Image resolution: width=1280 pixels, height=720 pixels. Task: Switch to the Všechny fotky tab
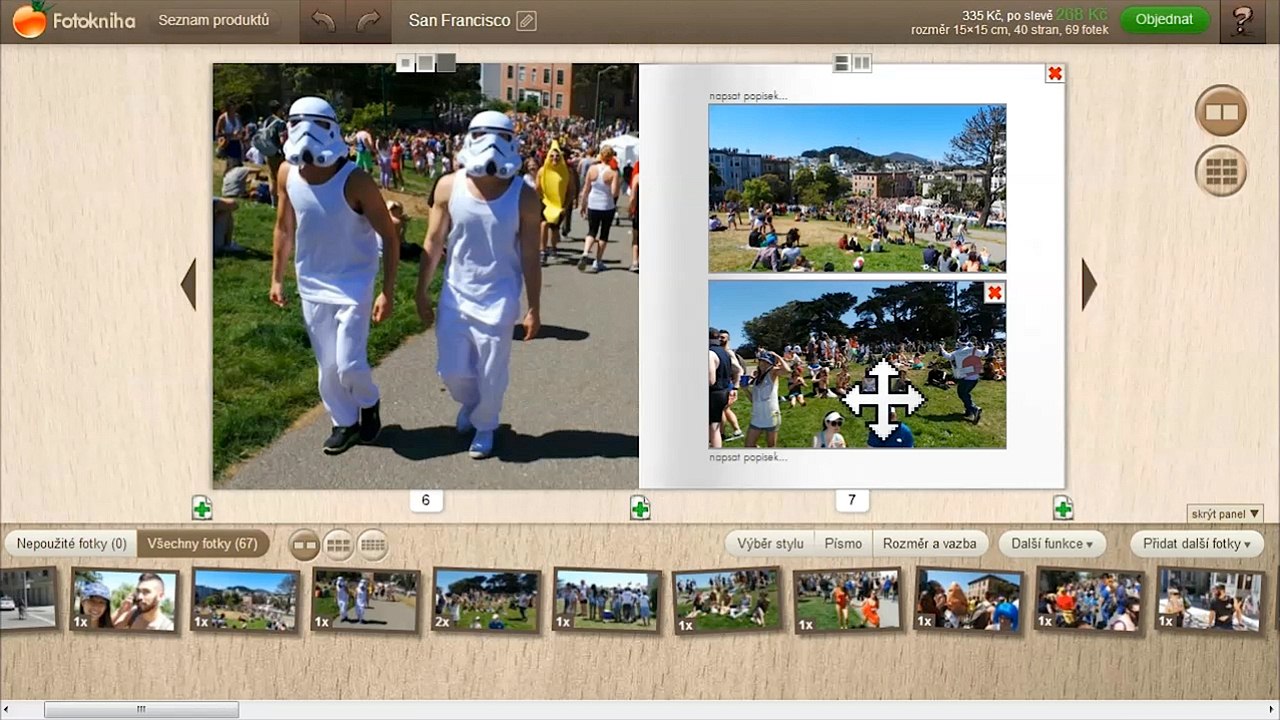pyautogui.click(x=203, y=544)
